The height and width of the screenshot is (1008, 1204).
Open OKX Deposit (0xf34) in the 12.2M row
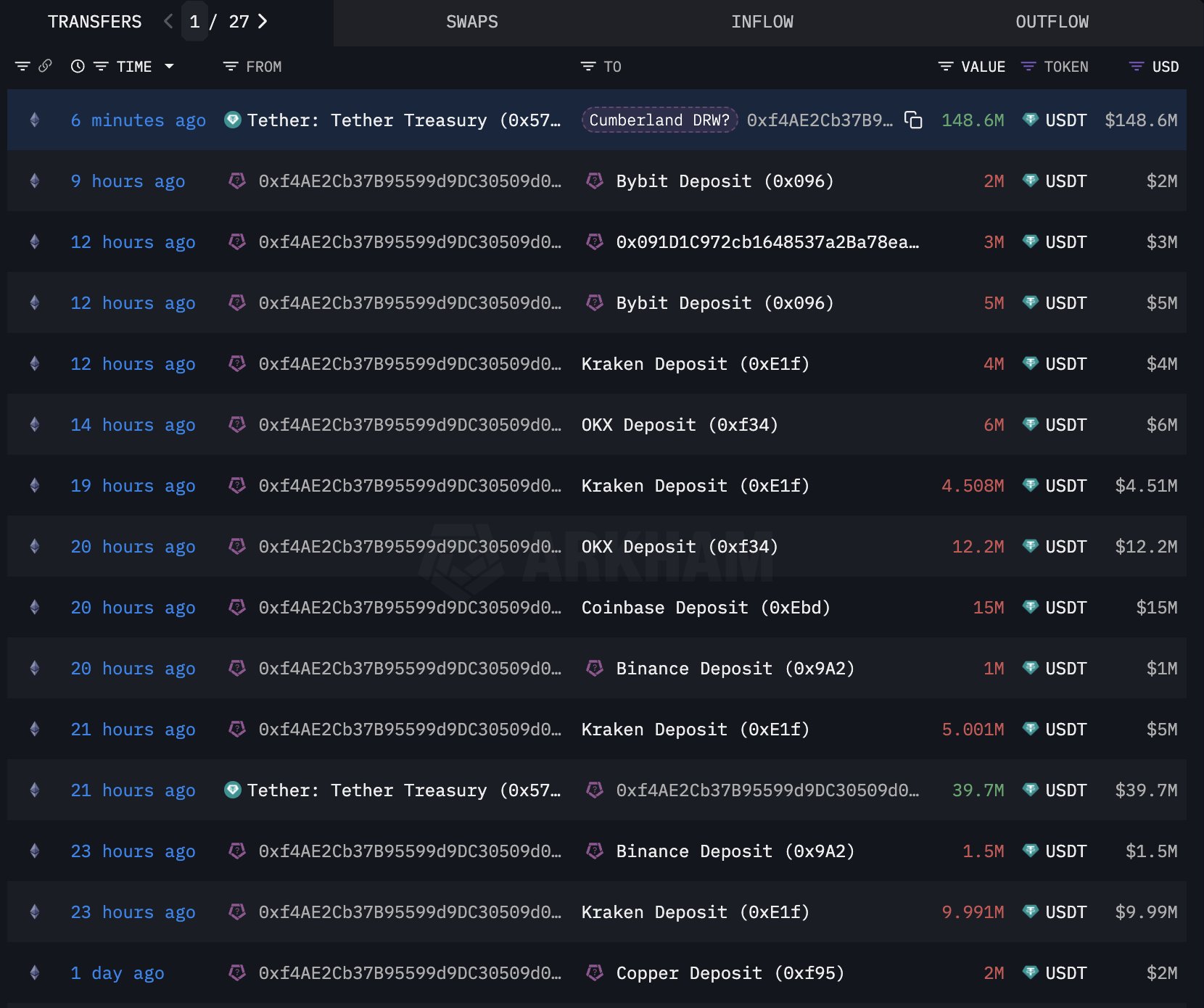(x=680, y=547)
